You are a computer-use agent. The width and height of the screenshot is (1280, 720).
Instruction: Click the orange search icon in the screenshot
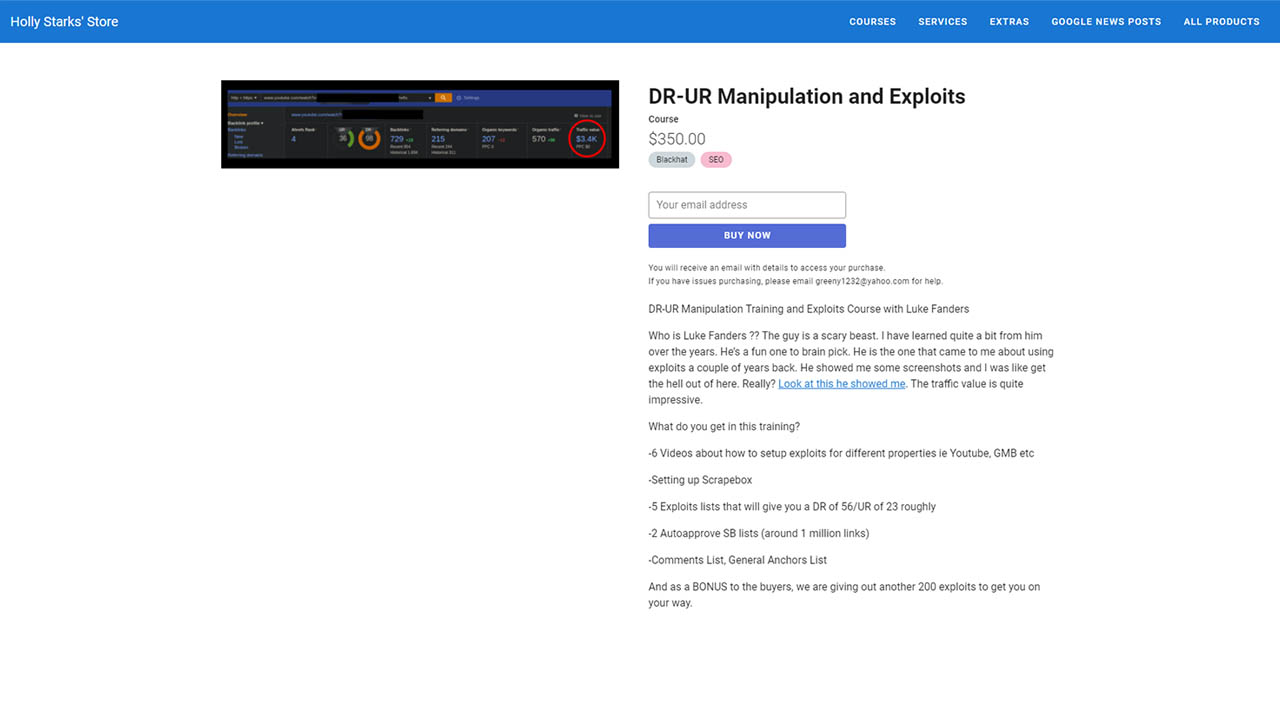click(x=443, y=98)
